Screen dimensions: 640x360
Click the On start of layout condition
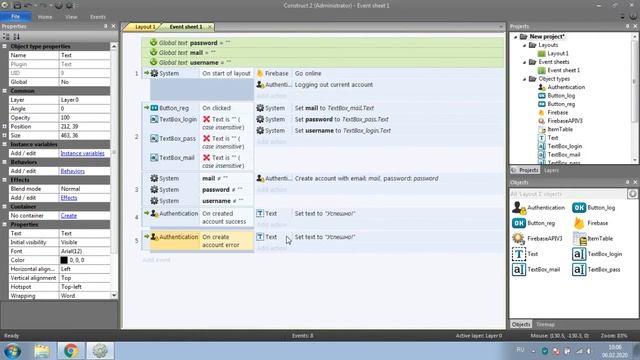[226, 73]
